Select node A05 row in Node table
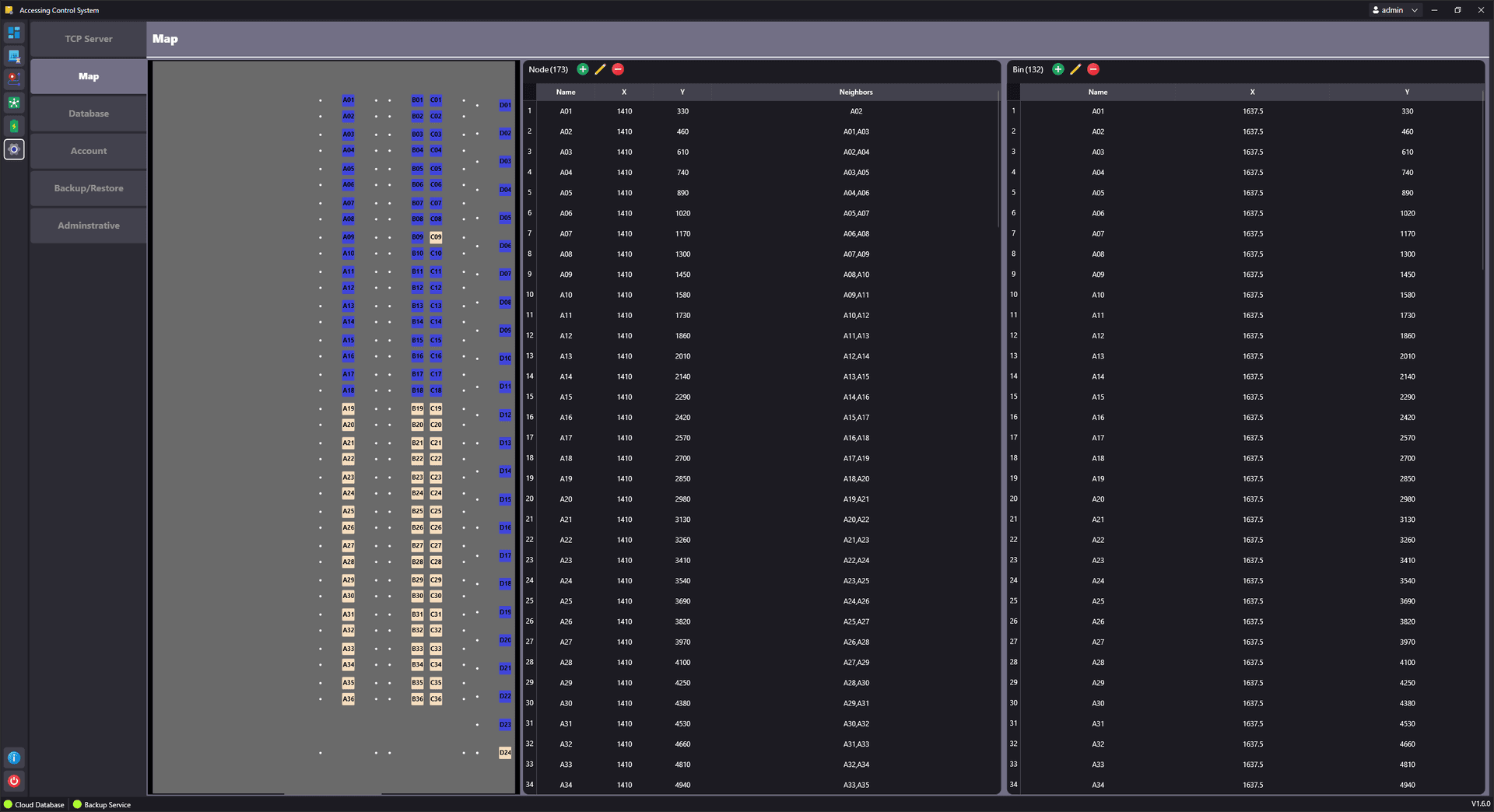This screenshot has width=1494, height=812. (566, 193)
